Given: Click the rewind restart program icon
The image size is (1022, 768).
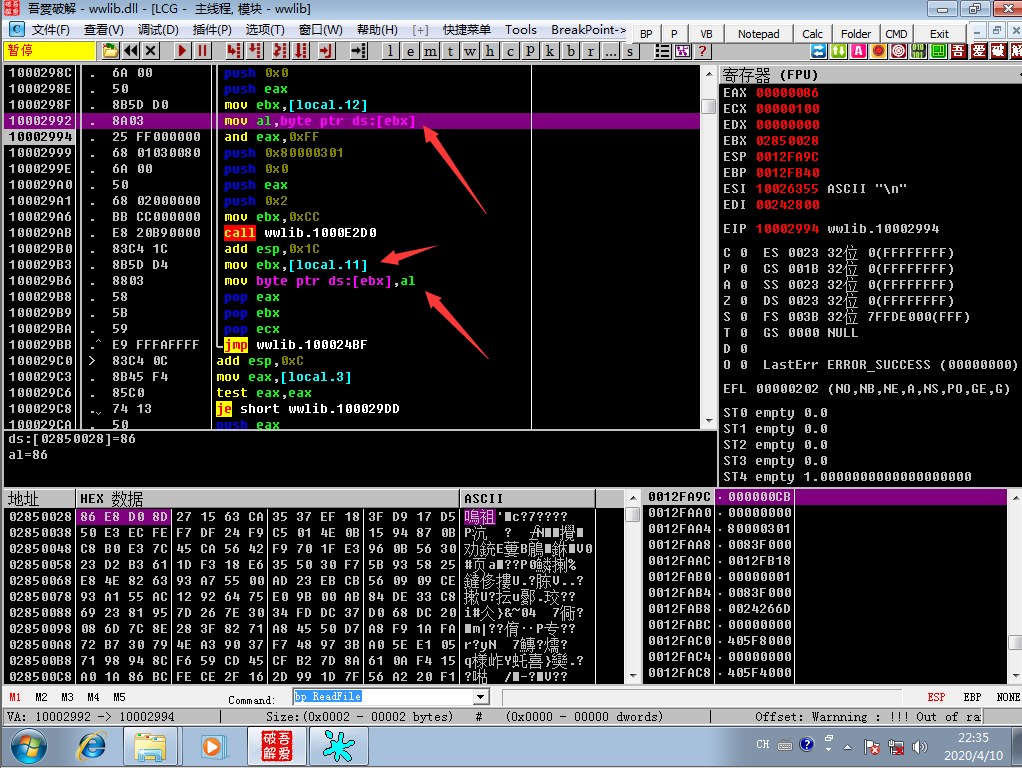Looking at the screenshot, I should [x=130, y=51].
